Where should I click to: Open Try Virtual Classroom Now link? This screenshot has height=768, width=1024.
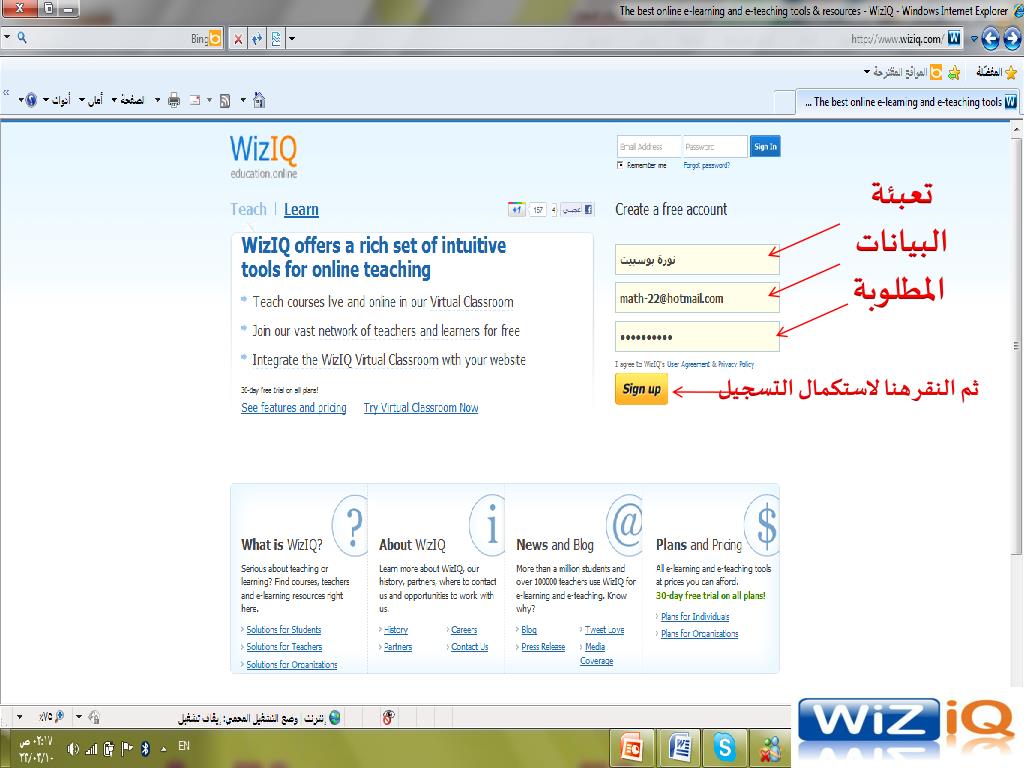421,408
